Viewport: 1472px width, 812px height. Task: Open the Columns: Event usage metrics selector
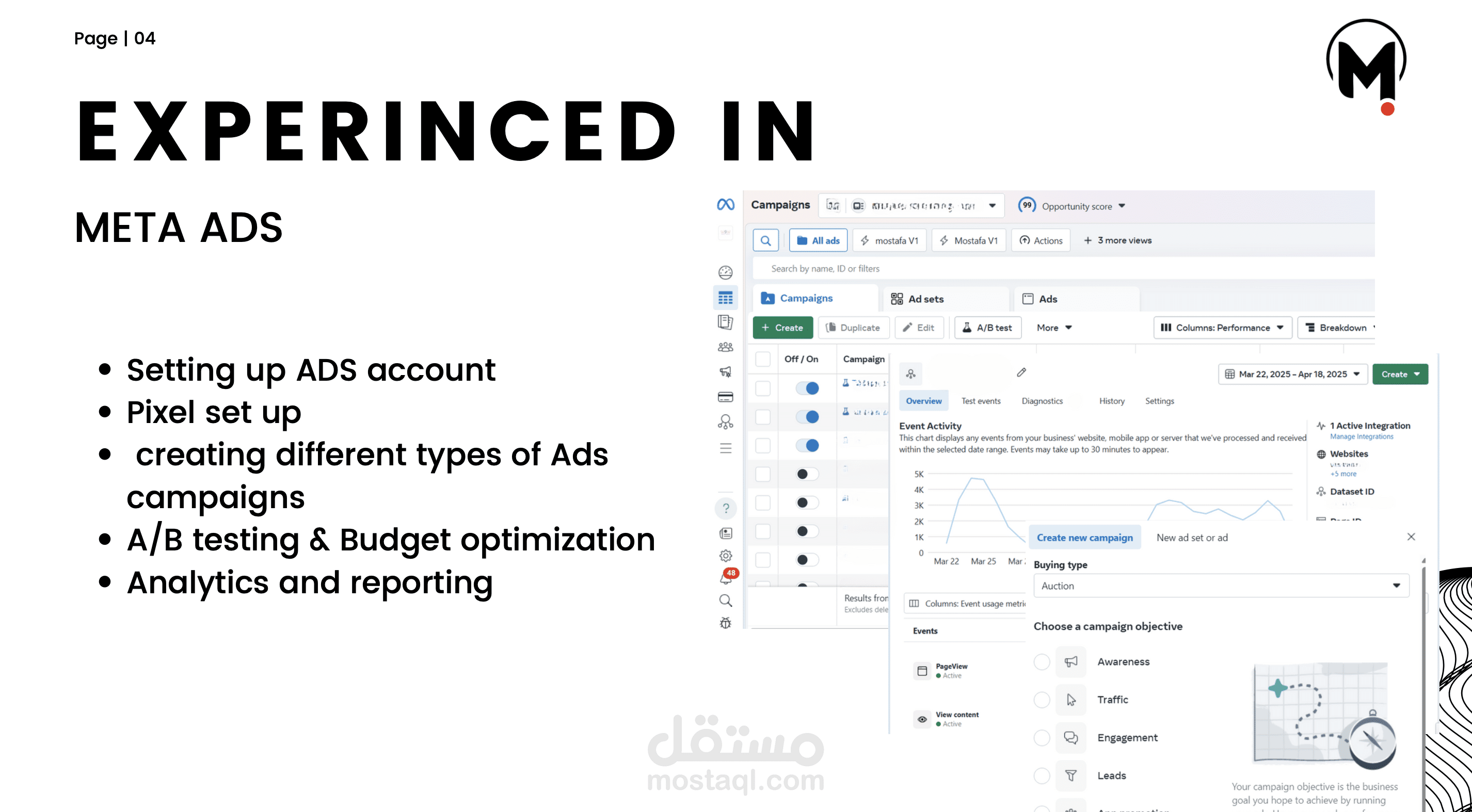pyautogui.click(x=966, y=604)
